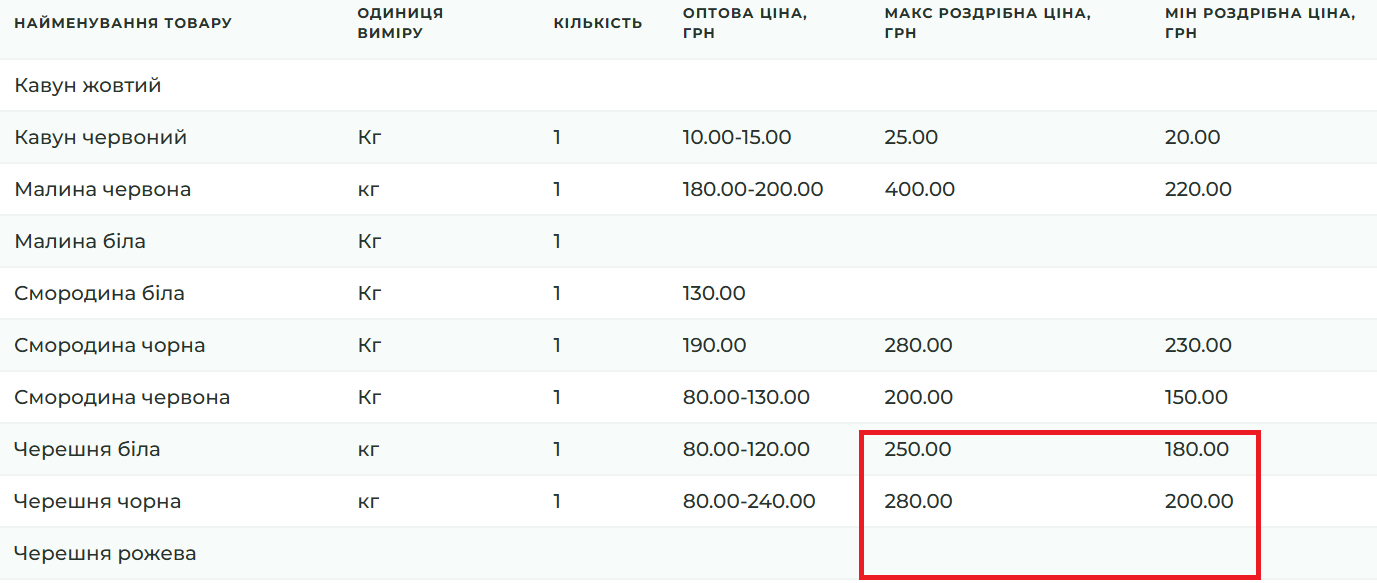Select the Кавун жовтий row

click(688, 85)
